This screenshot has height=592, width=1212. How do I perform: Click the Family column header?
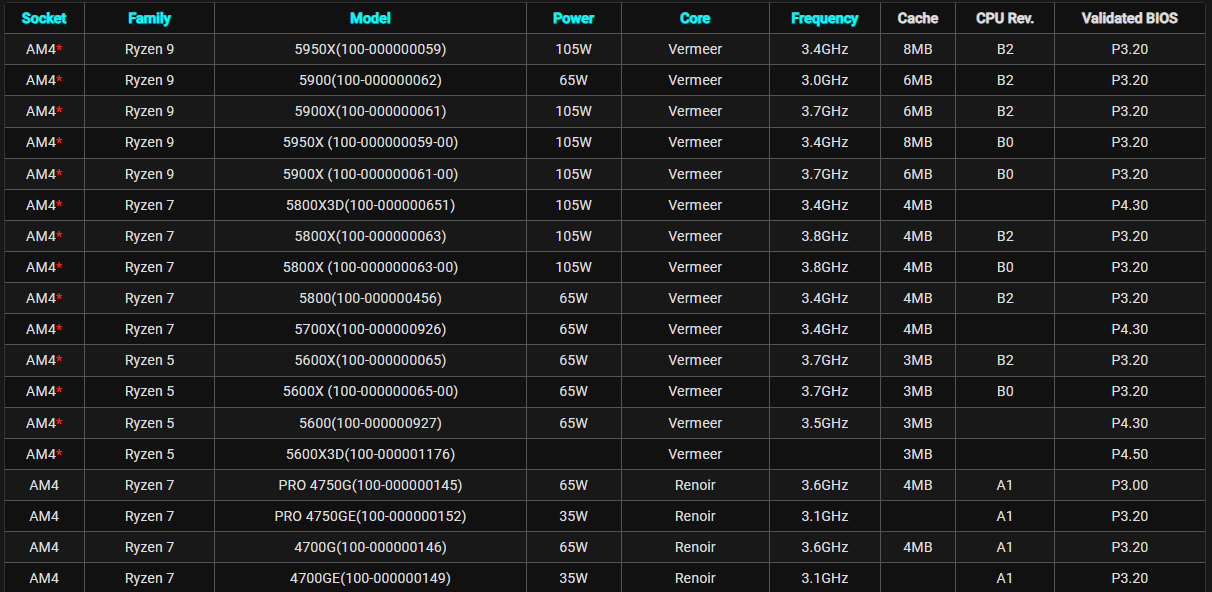click(150, 18)
